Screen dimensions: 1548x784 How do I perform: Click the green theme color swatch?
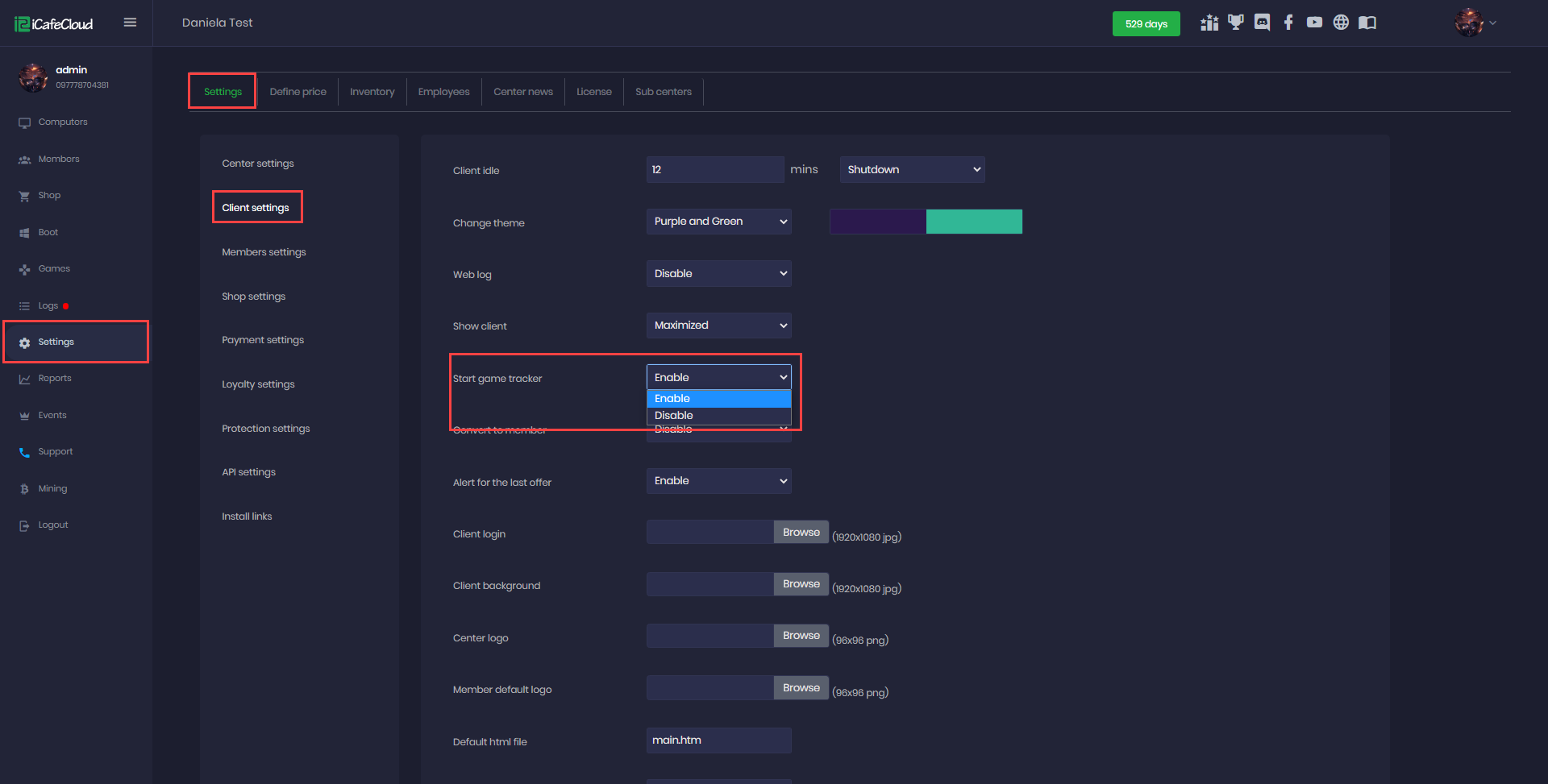coord(974,222)
